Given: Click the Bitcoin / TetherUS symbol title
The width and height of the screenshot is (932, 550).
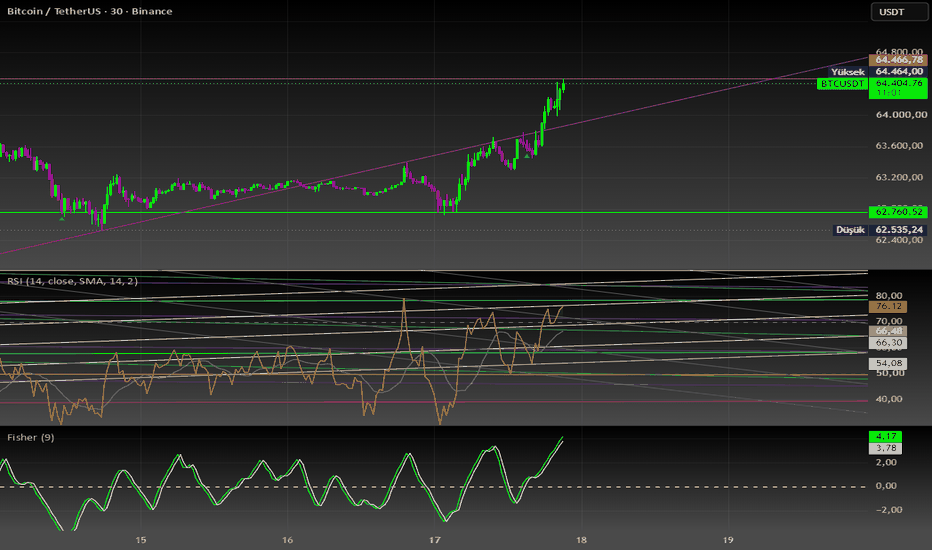Looking at the screenshot, I should (89, 11).
